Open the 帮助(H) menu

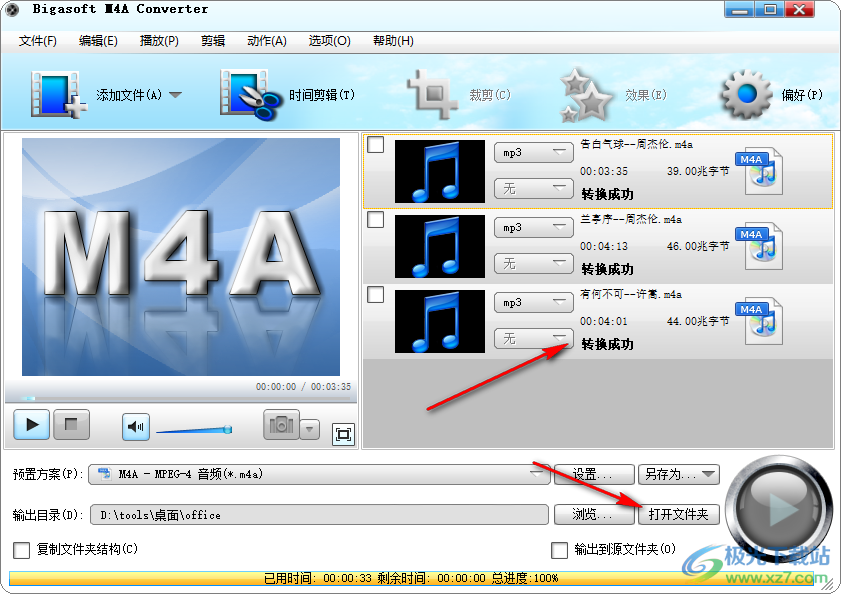pos(393,41)
